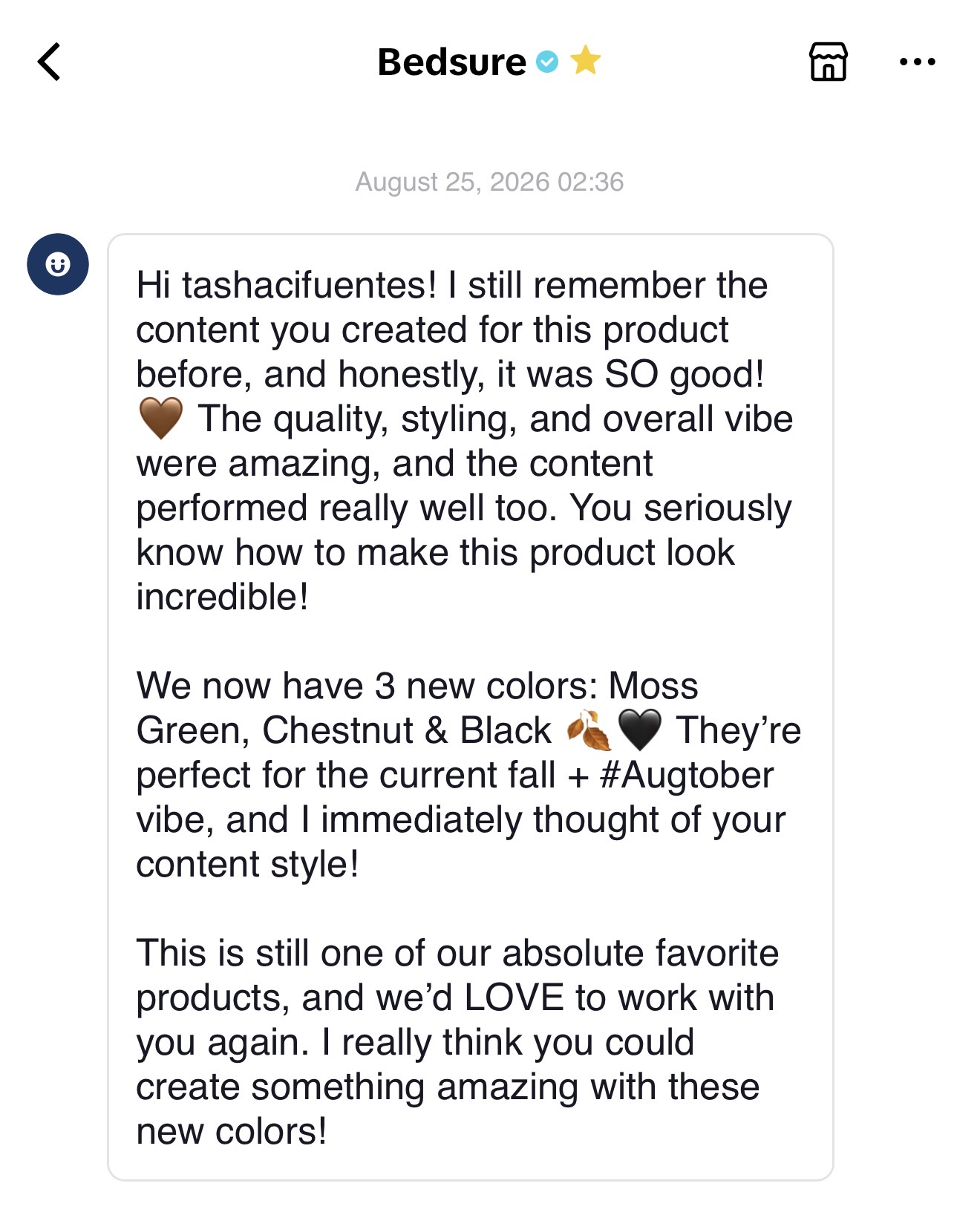Open the Bedsure profile title
Image resolution: width=980 pixels, height=1212 pixels.
451,62
